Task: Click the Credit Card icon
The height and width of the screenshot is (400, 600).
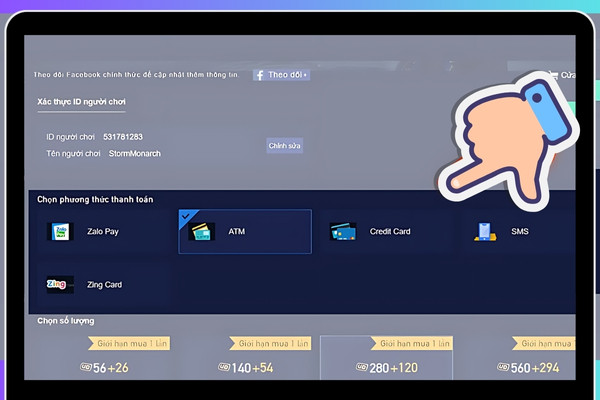Action: tap(343, 232)
